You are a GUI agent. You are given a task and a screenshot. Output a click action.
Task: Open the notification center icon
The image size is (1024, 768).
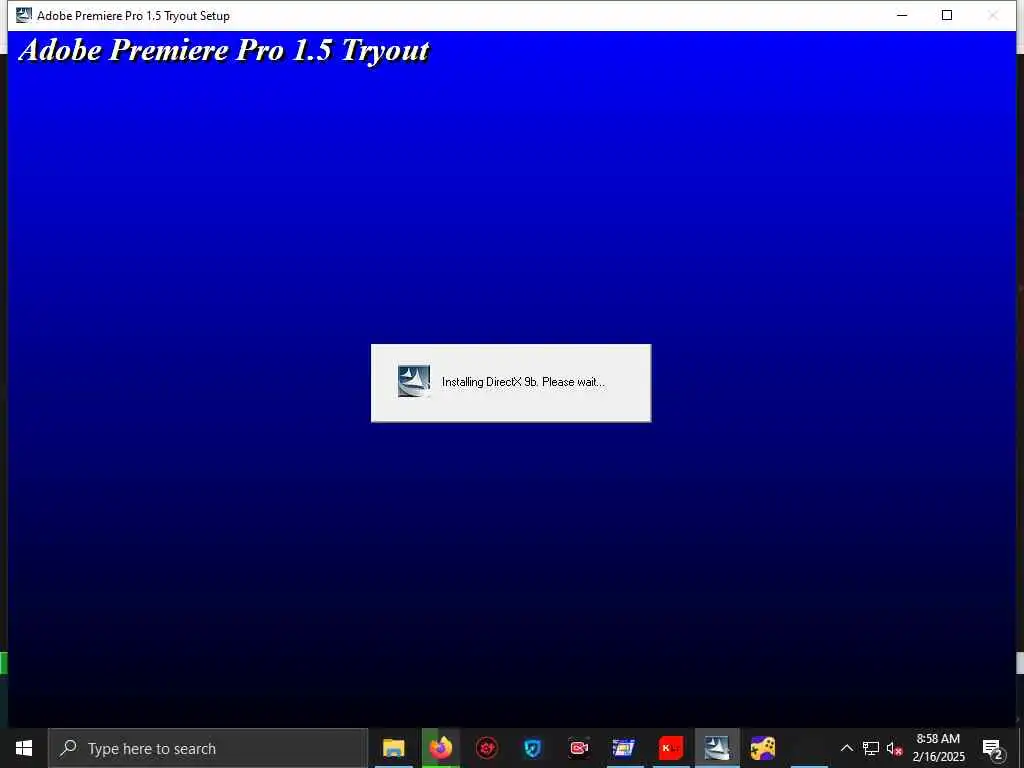coord(993,748)
